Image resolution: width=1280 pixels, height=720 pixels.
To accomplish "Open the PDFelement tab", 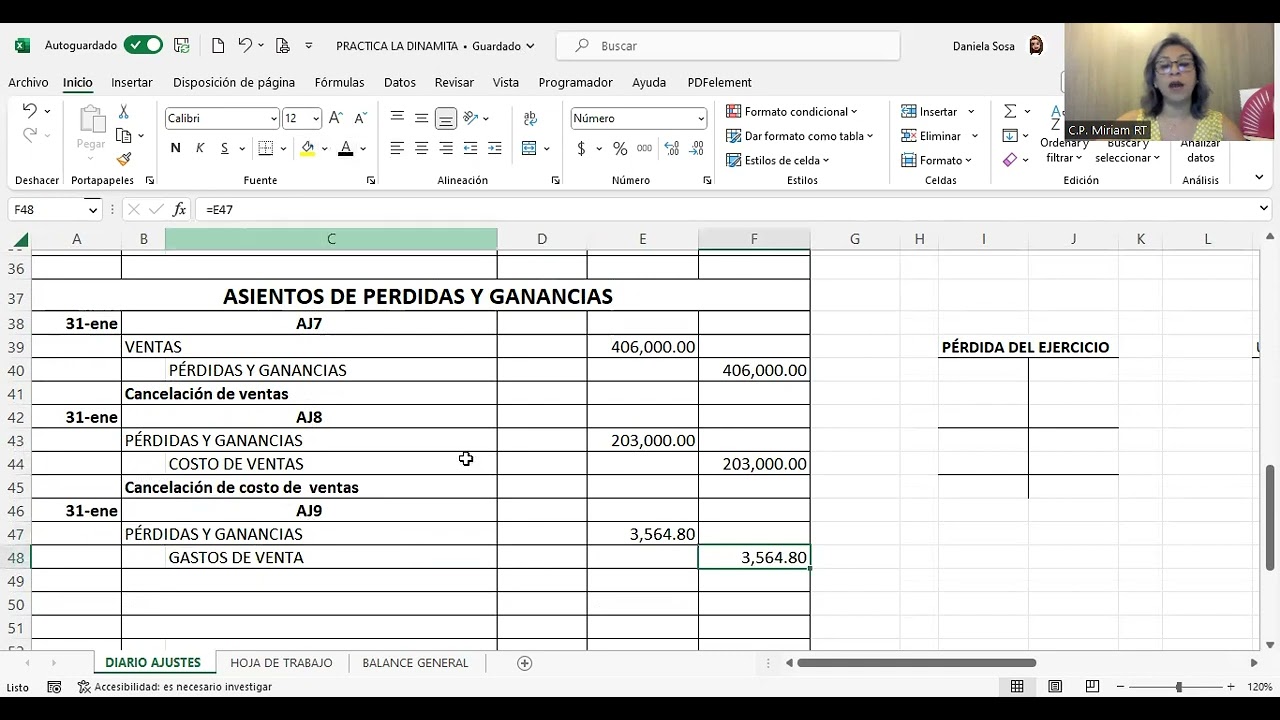I will click(719, 82).
